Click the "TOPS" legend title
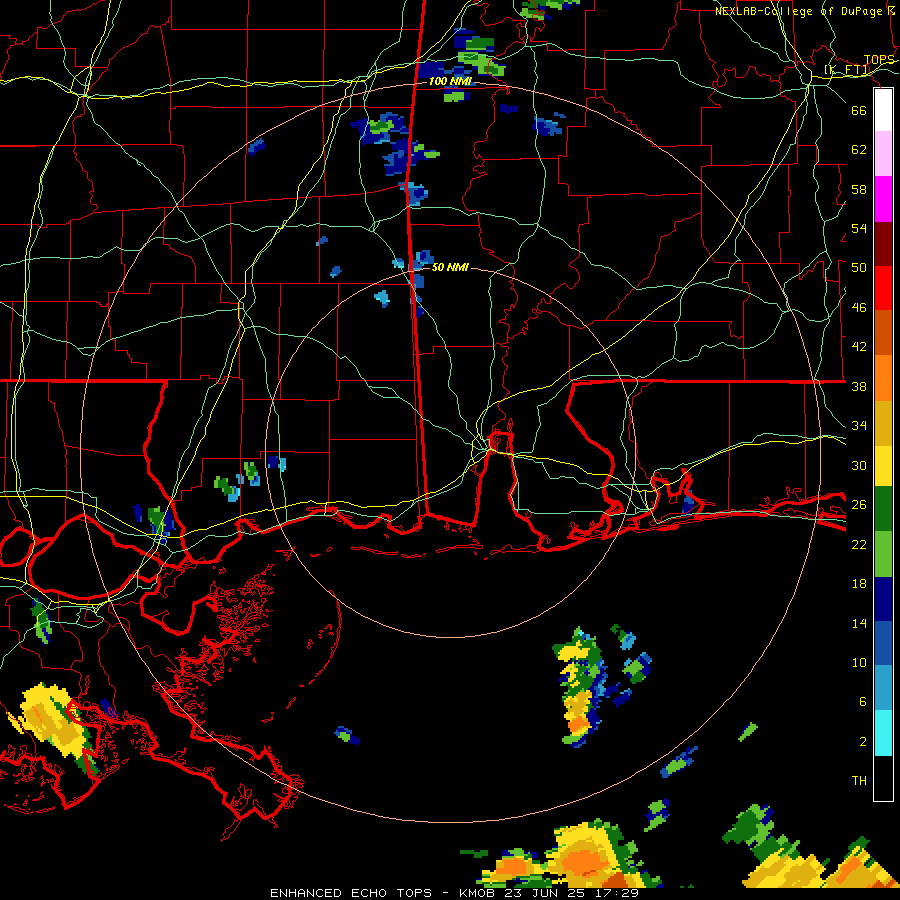 (879, 60)
